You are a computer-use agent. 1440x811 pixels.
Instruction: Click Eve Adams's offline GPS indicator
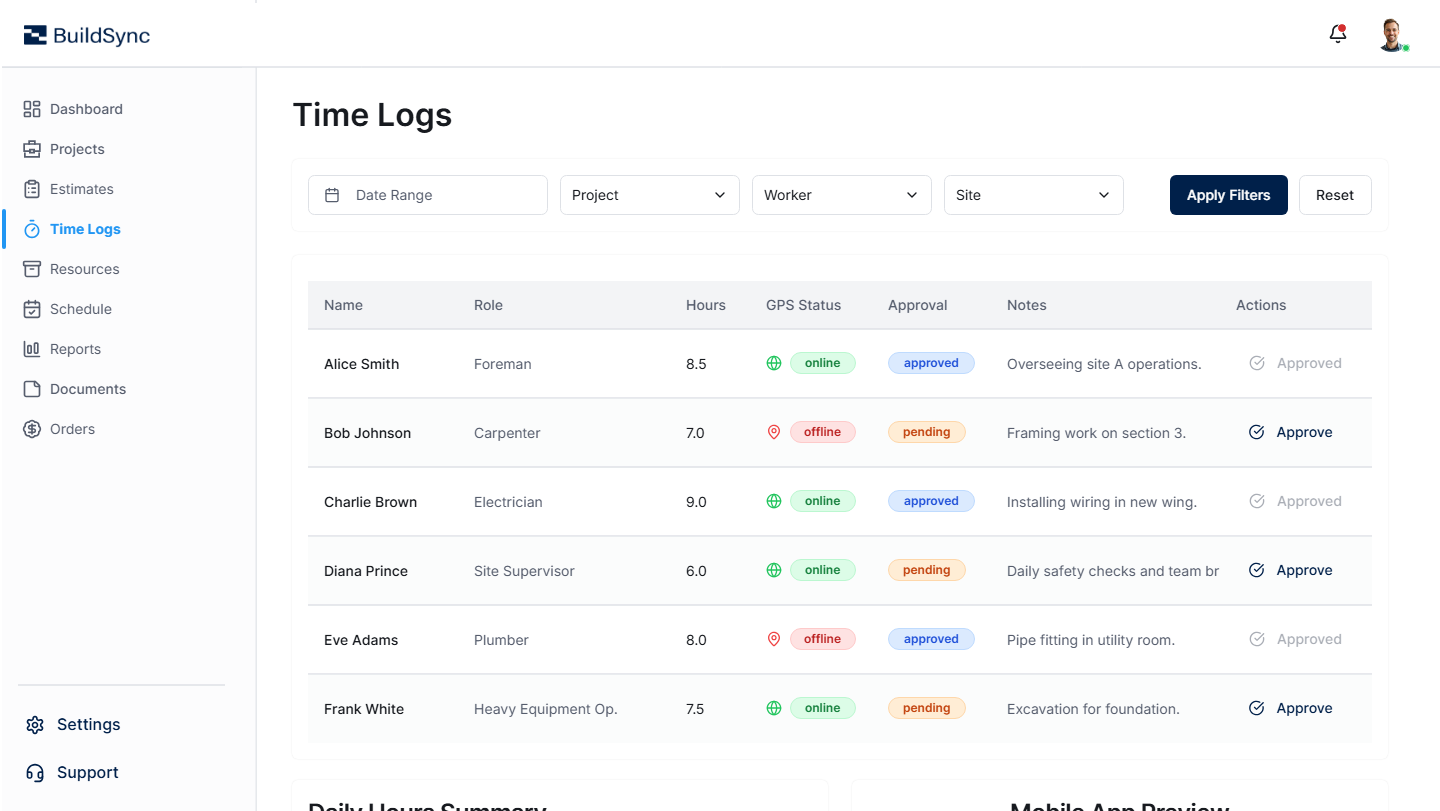point(773,638)
